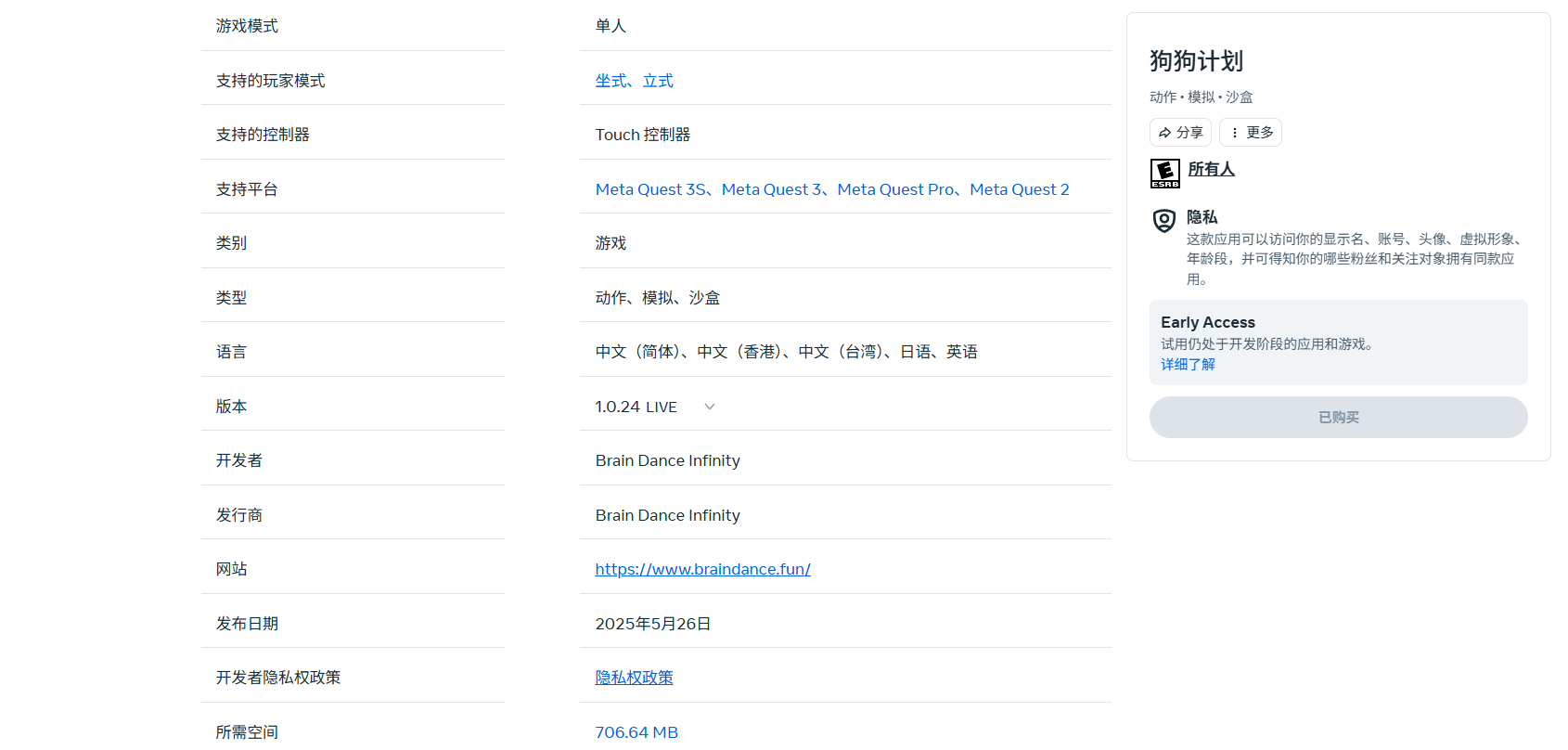Image resolution: width=1568 pixels, height=750 pixels.
Task: Click the Brain Dance Infinity value in 开发者 row
Action: [x=667, y=460]
